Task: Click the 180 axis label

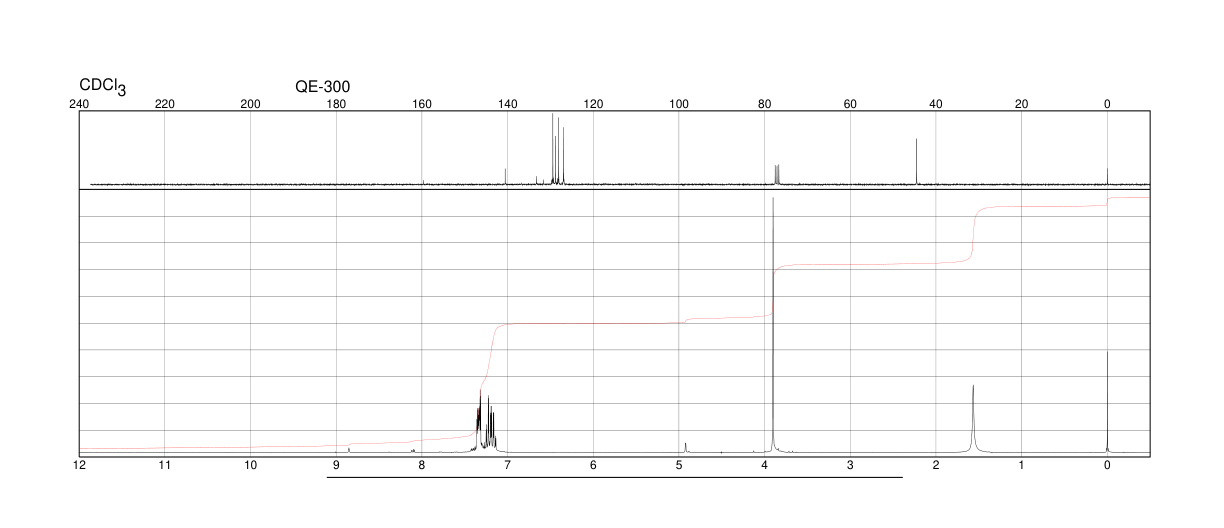Action: pyautogui.click(x=337, y=104)
